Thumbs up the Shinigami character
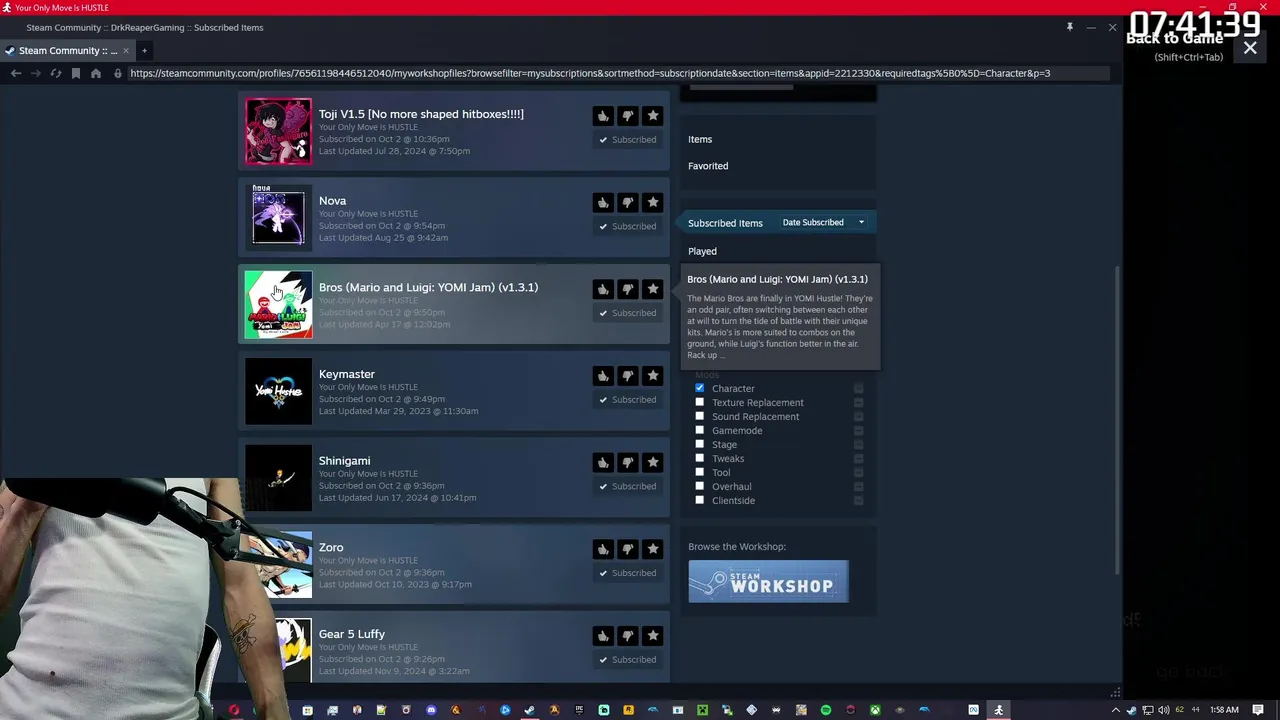The width and height of the screenshot is (1280, 720). pos(603,462)
